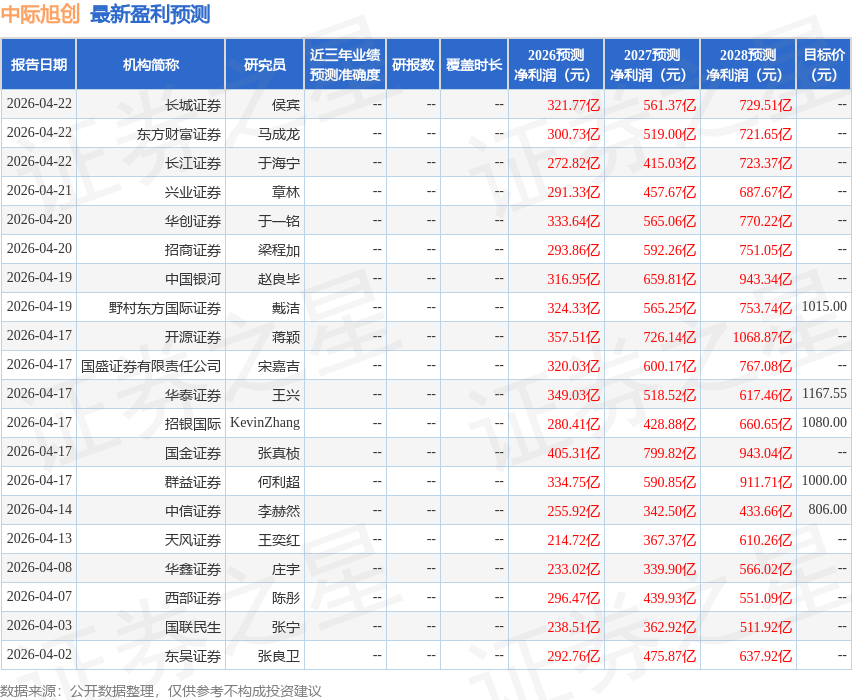Click the 中际旭创 title text
The width and height of the screenshot is (852, 700).
[40, 14]
